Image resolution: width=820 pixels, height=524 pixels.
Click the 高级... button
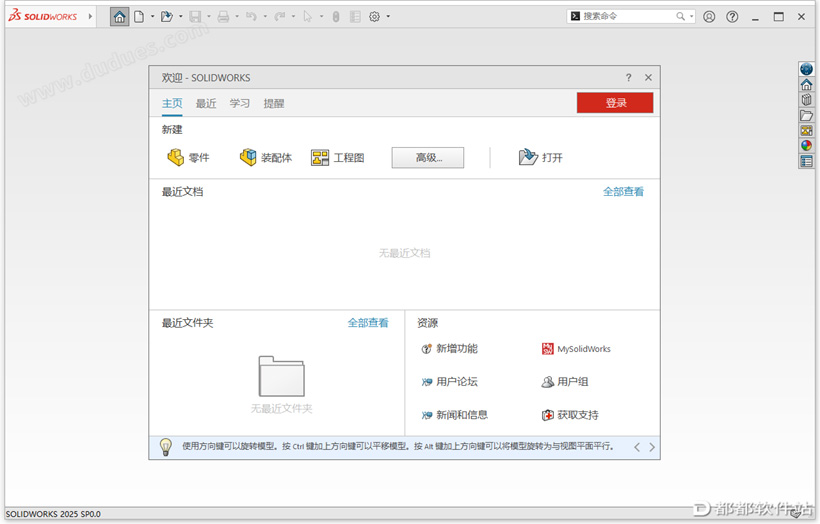428,157
